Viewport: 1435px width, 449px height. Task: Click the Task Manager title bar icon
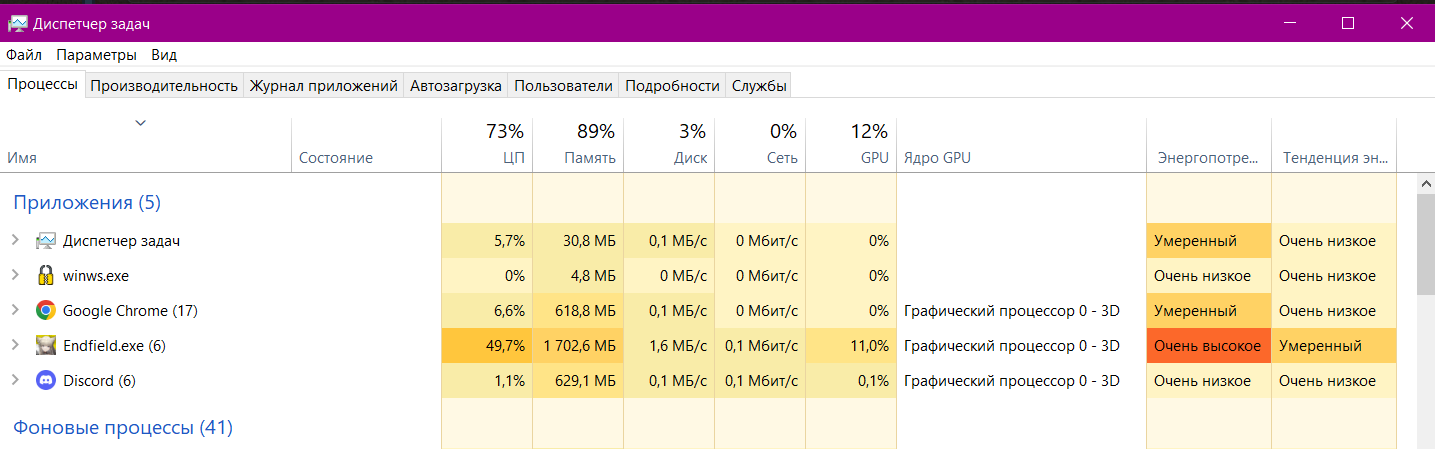click(x=18, y=23)
